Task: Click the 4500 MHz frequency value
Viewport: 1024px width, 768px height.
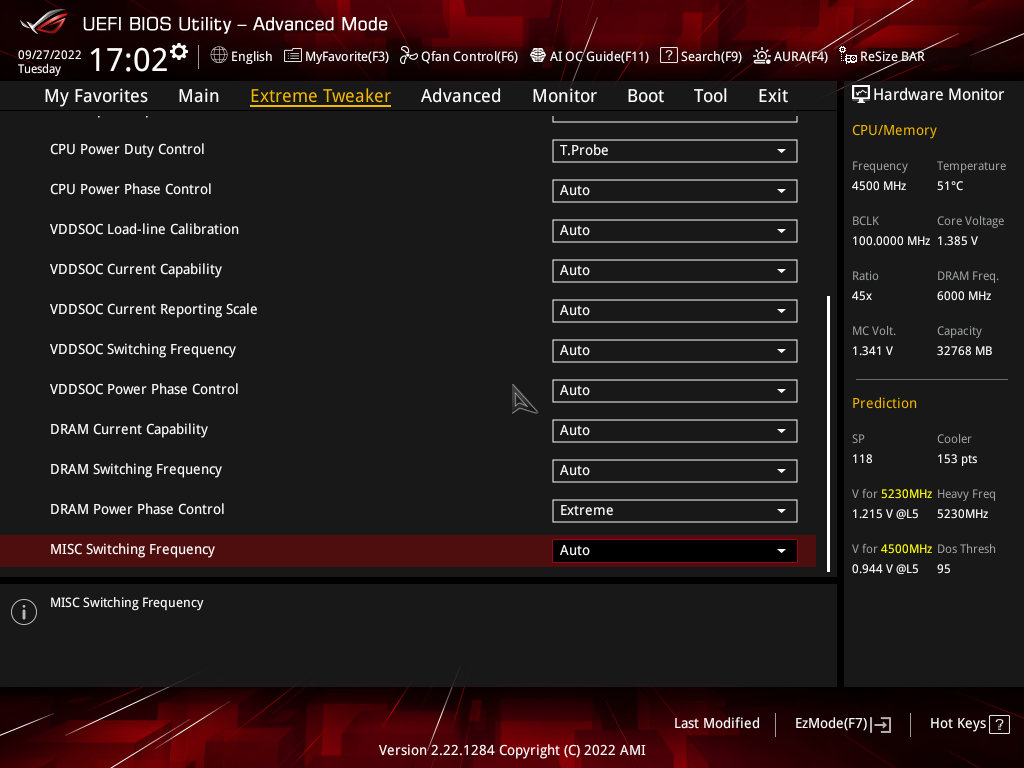Action: 879,186
